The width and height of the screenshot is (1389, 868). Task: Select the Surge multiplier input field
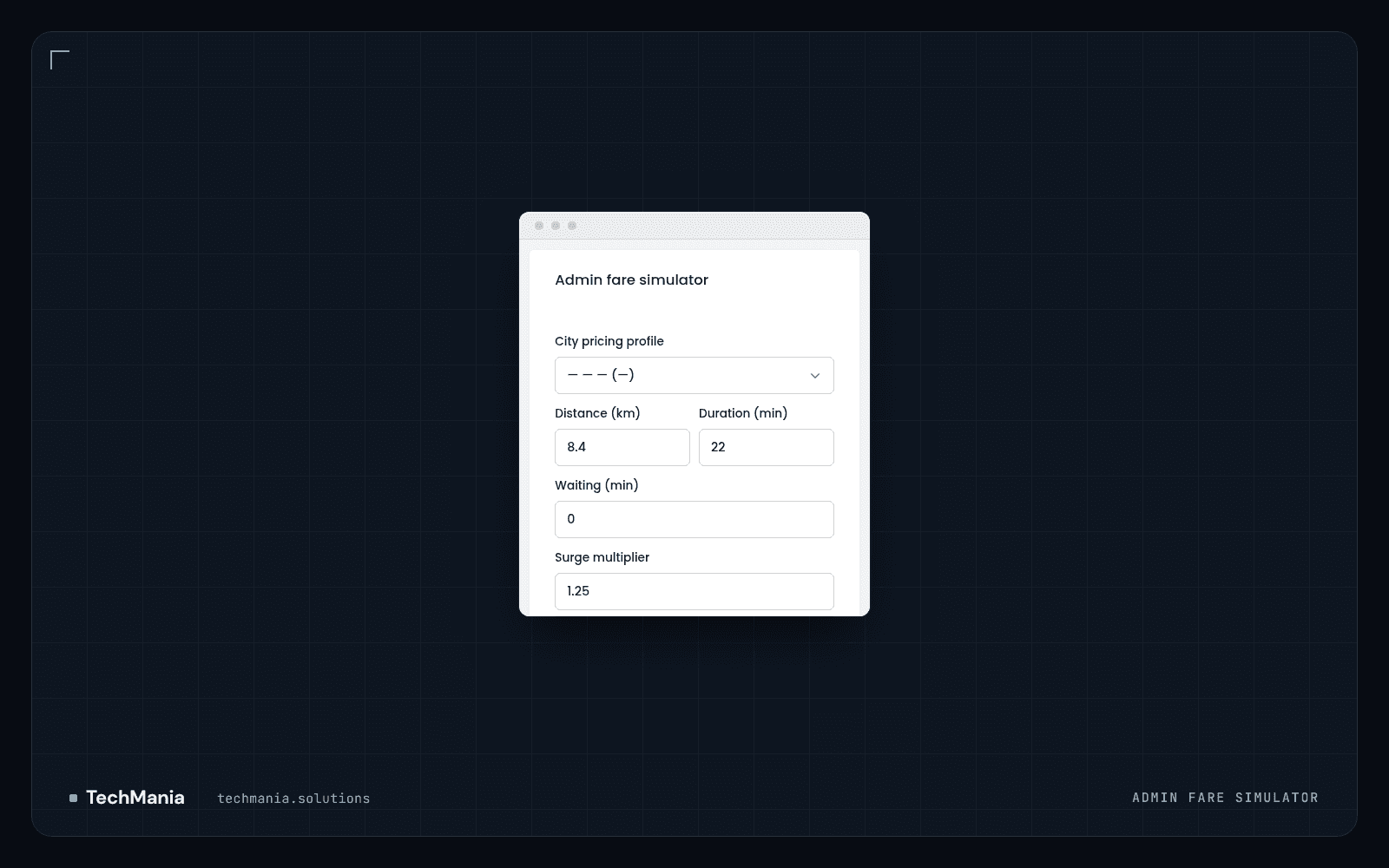694,591
